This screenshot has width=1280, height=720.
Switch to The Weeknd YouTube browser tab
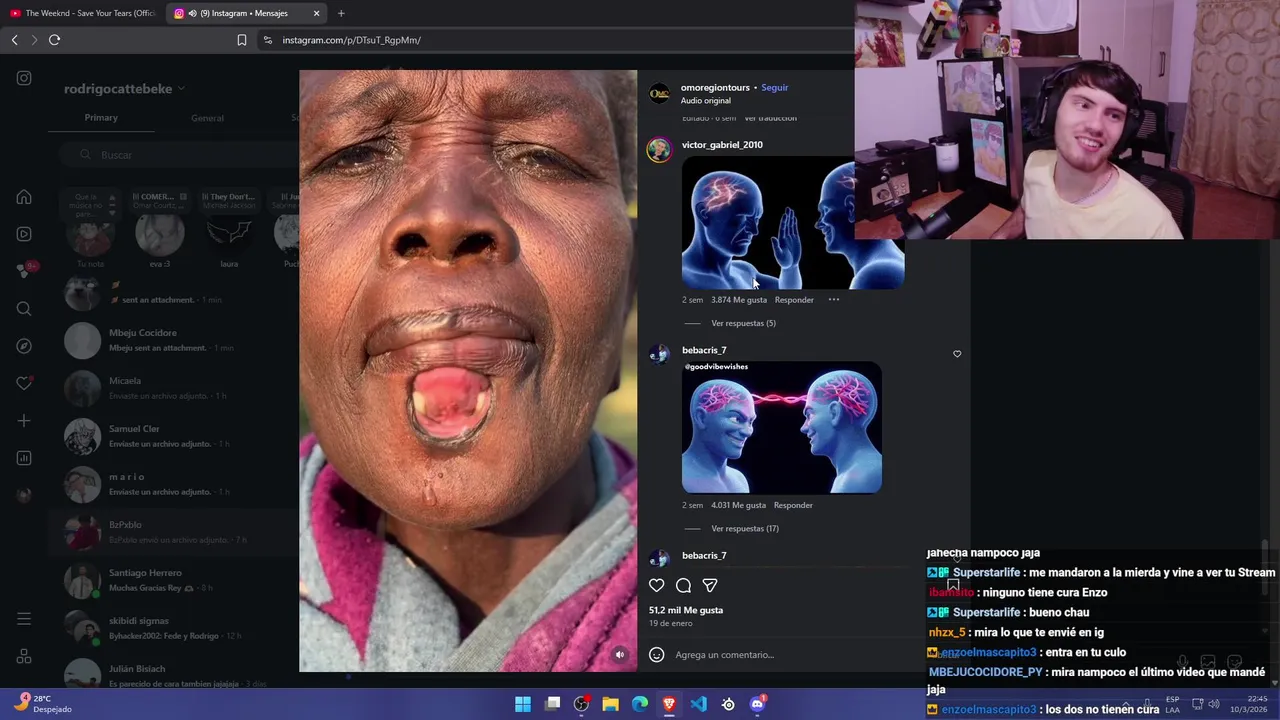tap(82, 13)
